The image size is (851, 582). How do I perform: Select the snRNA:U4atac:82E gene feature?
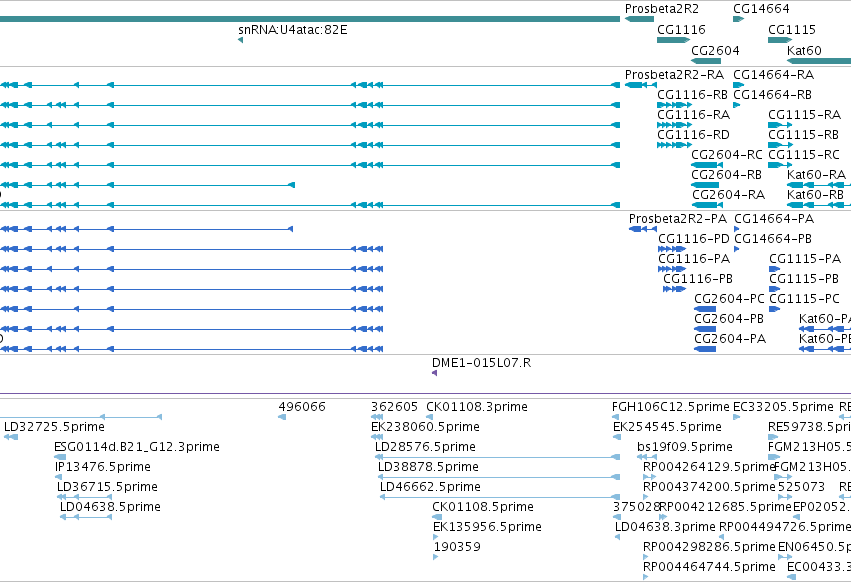click(x=240, y=40)
